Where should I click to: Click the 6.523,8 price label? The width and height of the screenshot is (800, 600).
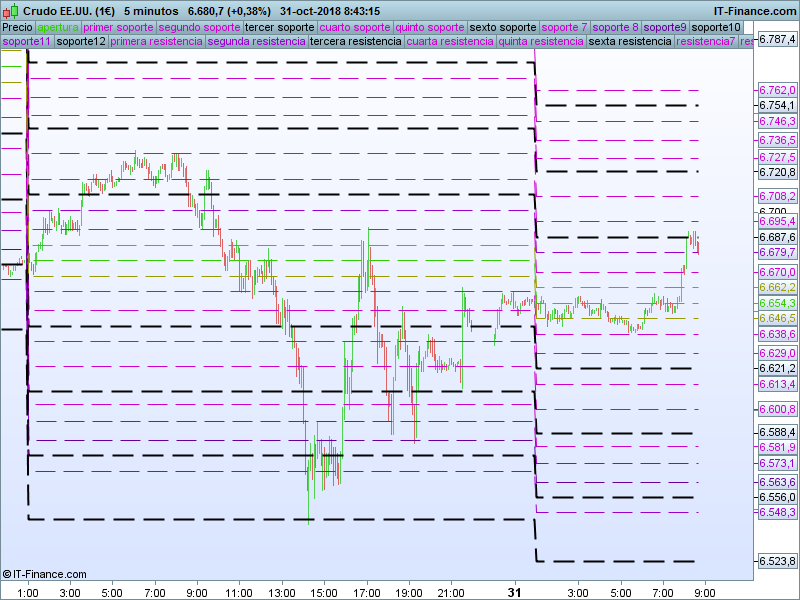(x=777, y=562)
